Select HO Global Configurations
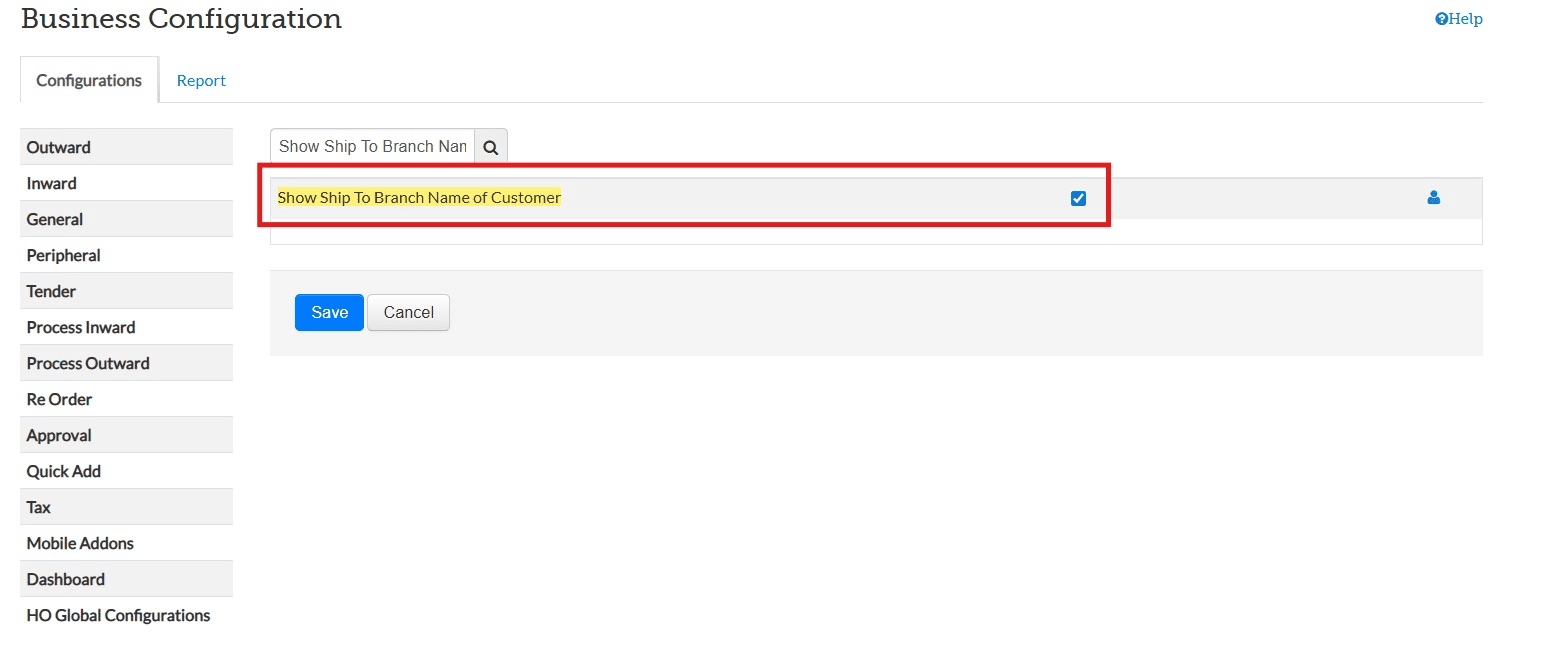 (118, 615)
